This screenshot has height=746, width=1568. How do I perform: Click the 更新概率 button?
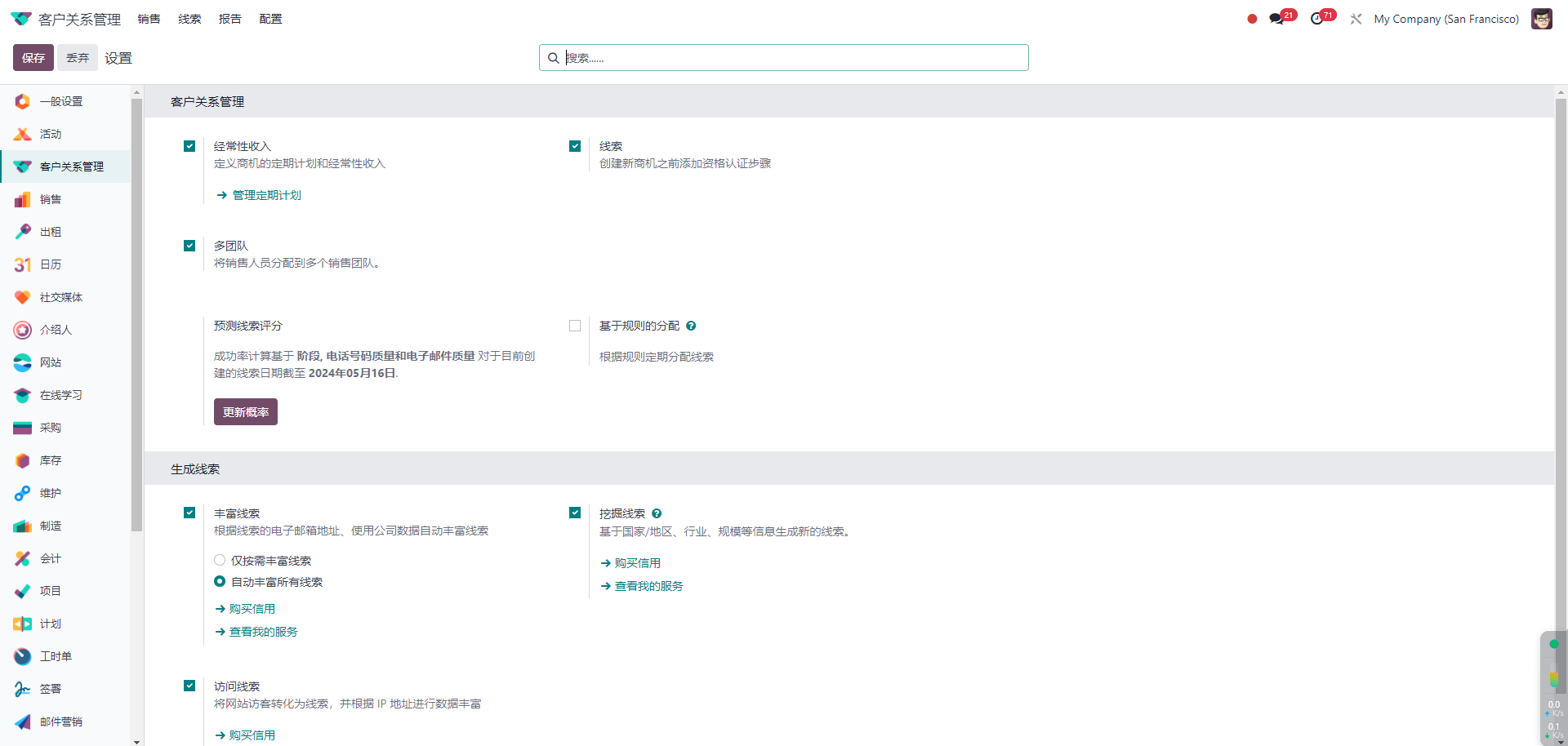[245, 412]
